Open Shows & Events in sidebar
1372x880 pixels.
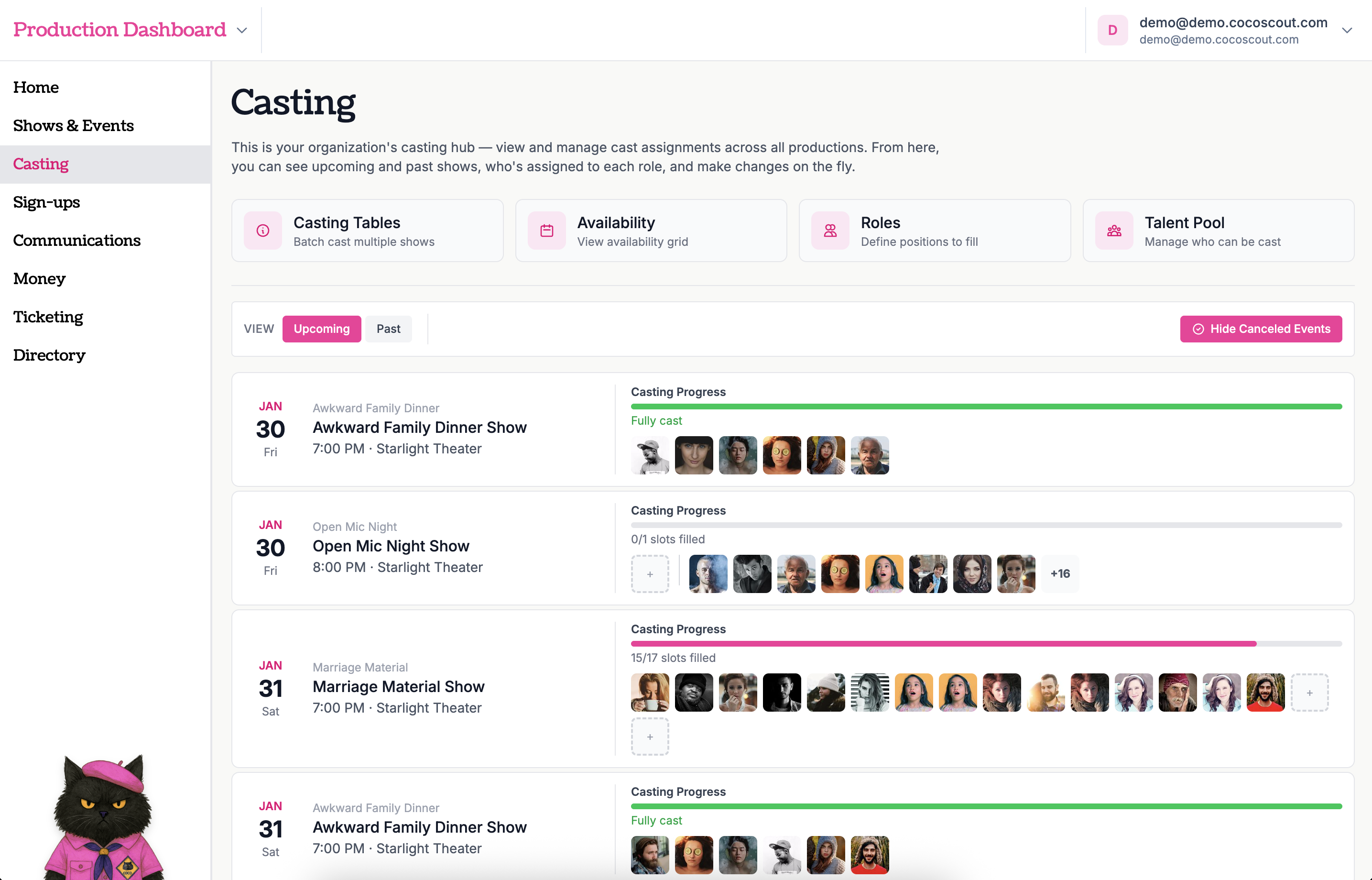pos(74,126)
